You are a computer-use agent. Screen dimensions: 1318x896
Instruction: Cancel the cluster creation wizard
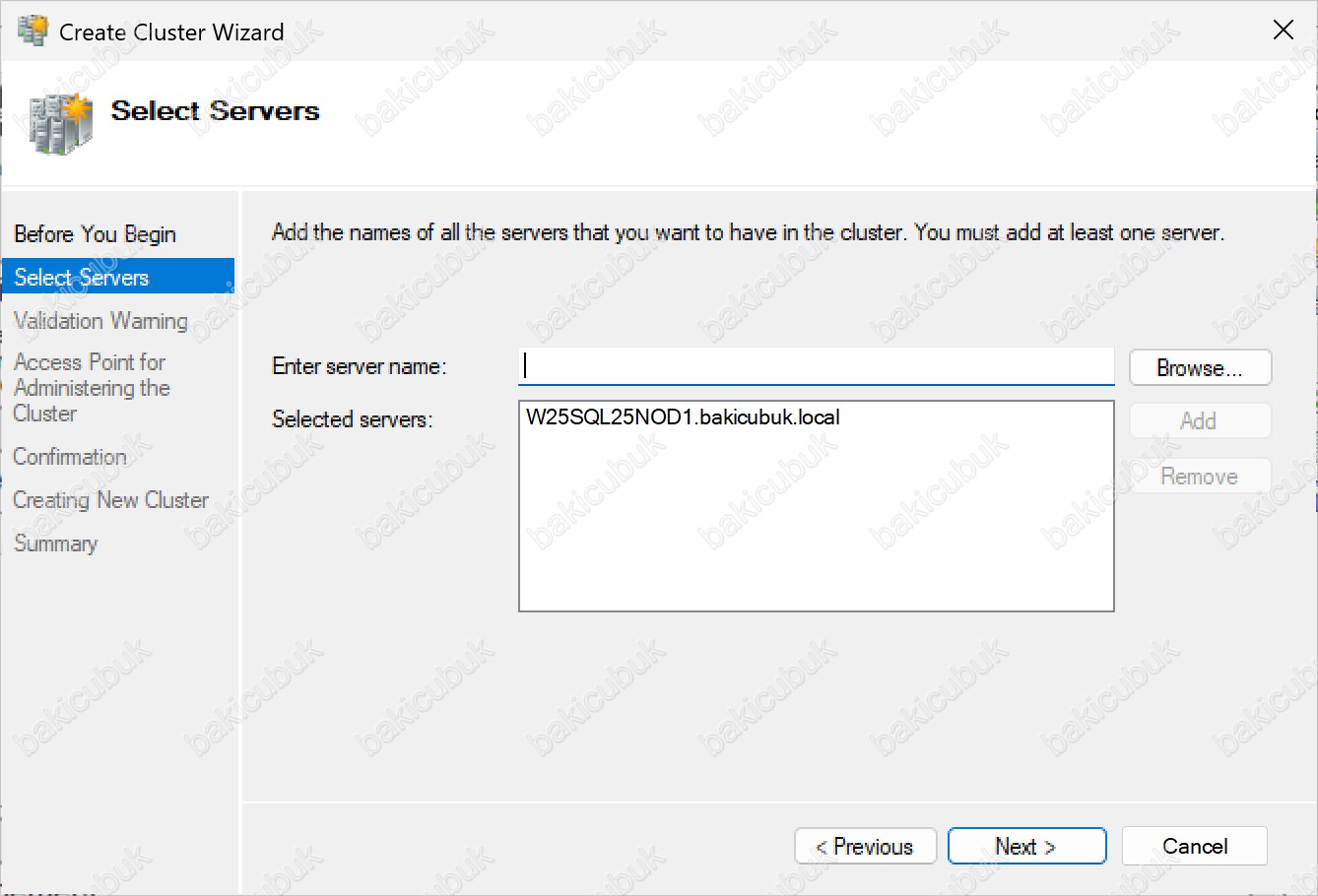(x=1194, y=847)
